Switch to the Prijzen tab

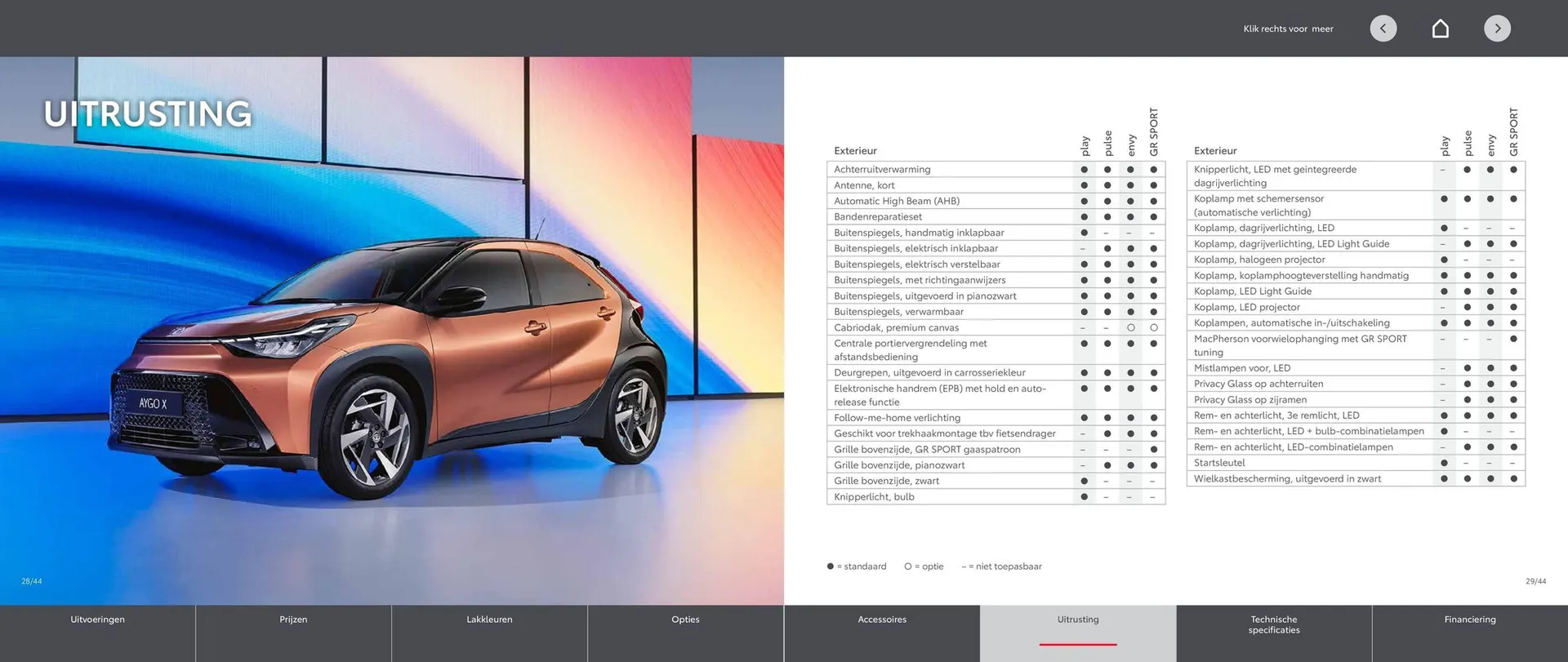point(294,633)
